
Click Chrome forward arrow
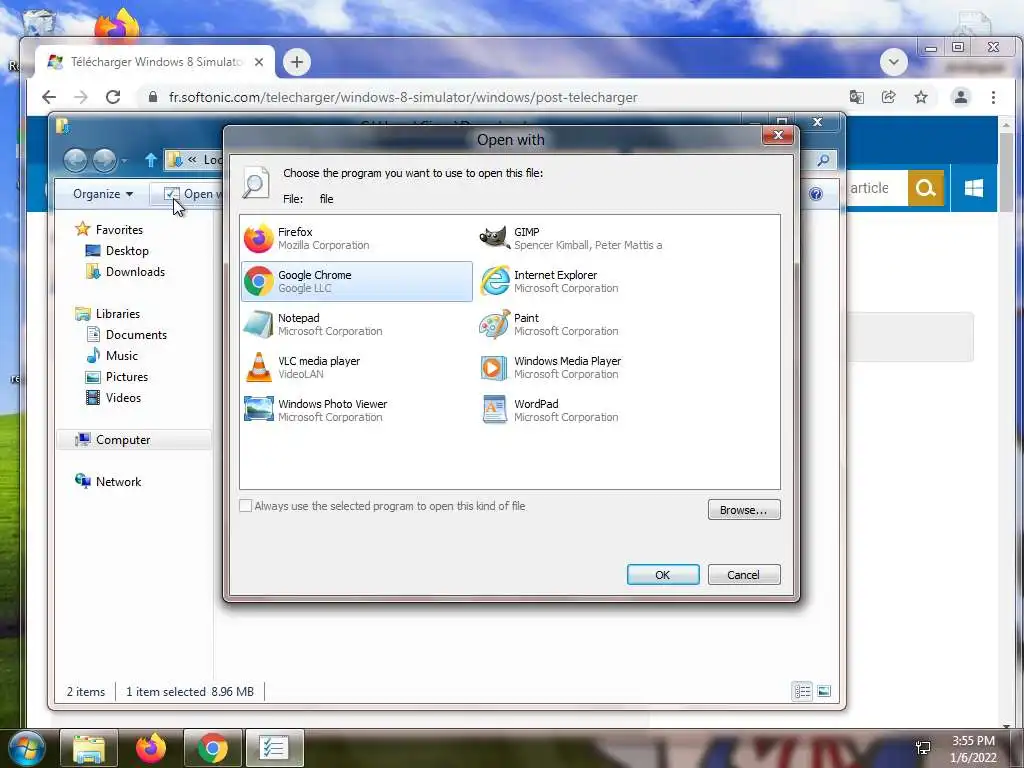(81, 97)
